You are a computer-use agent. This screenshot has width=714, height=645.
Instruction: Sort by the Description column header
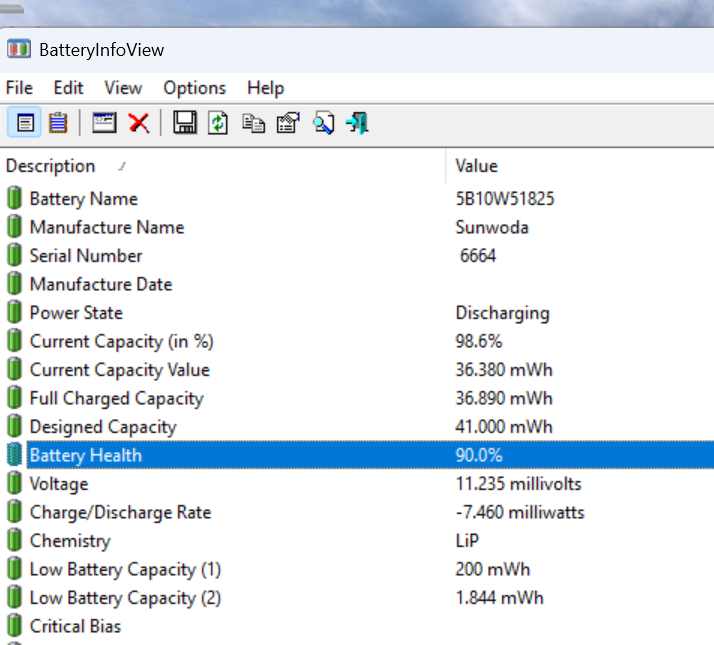pos(51,166)
